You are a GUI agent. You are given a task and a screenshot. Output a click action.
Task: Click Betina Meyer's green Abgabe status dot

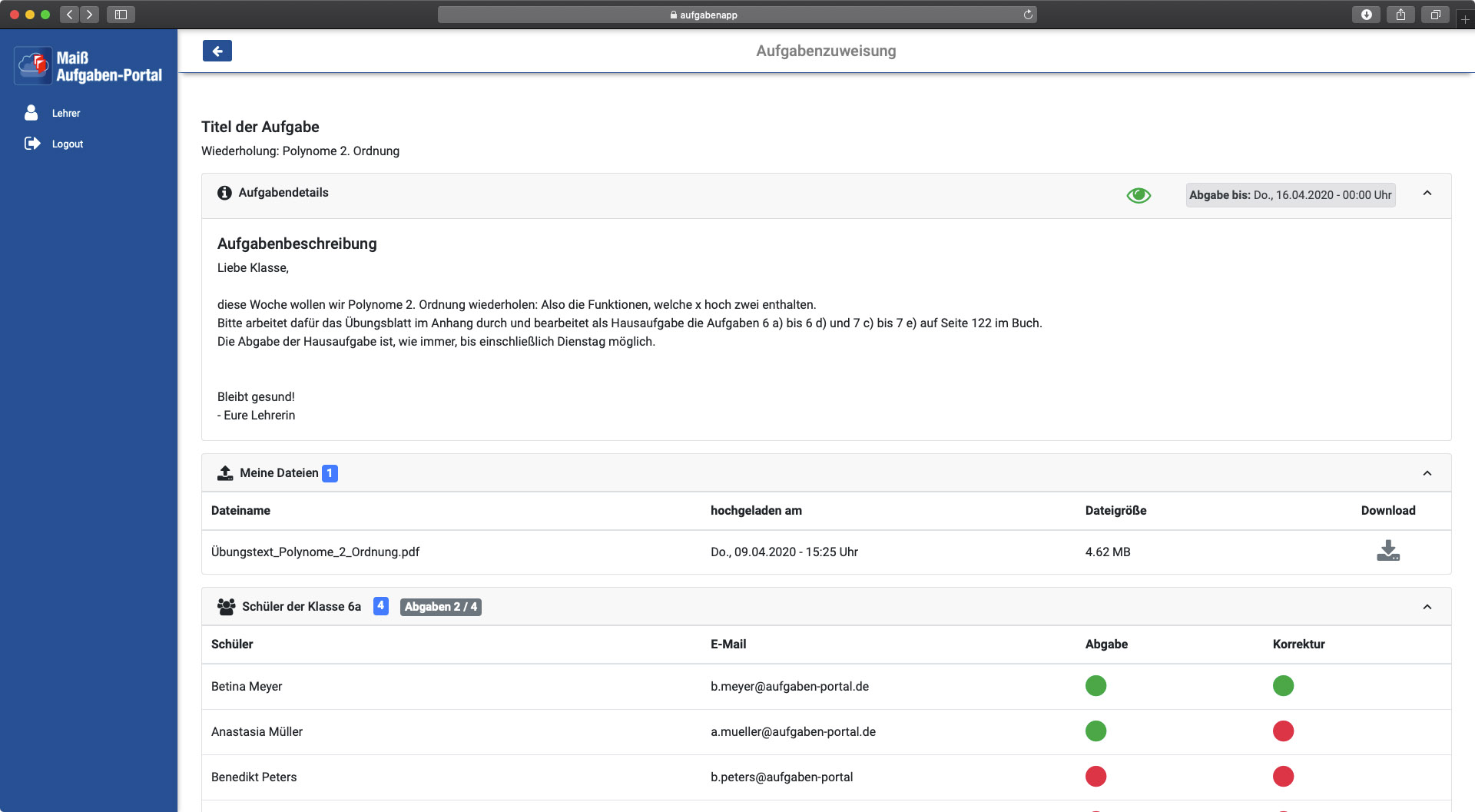point(1095,685)
